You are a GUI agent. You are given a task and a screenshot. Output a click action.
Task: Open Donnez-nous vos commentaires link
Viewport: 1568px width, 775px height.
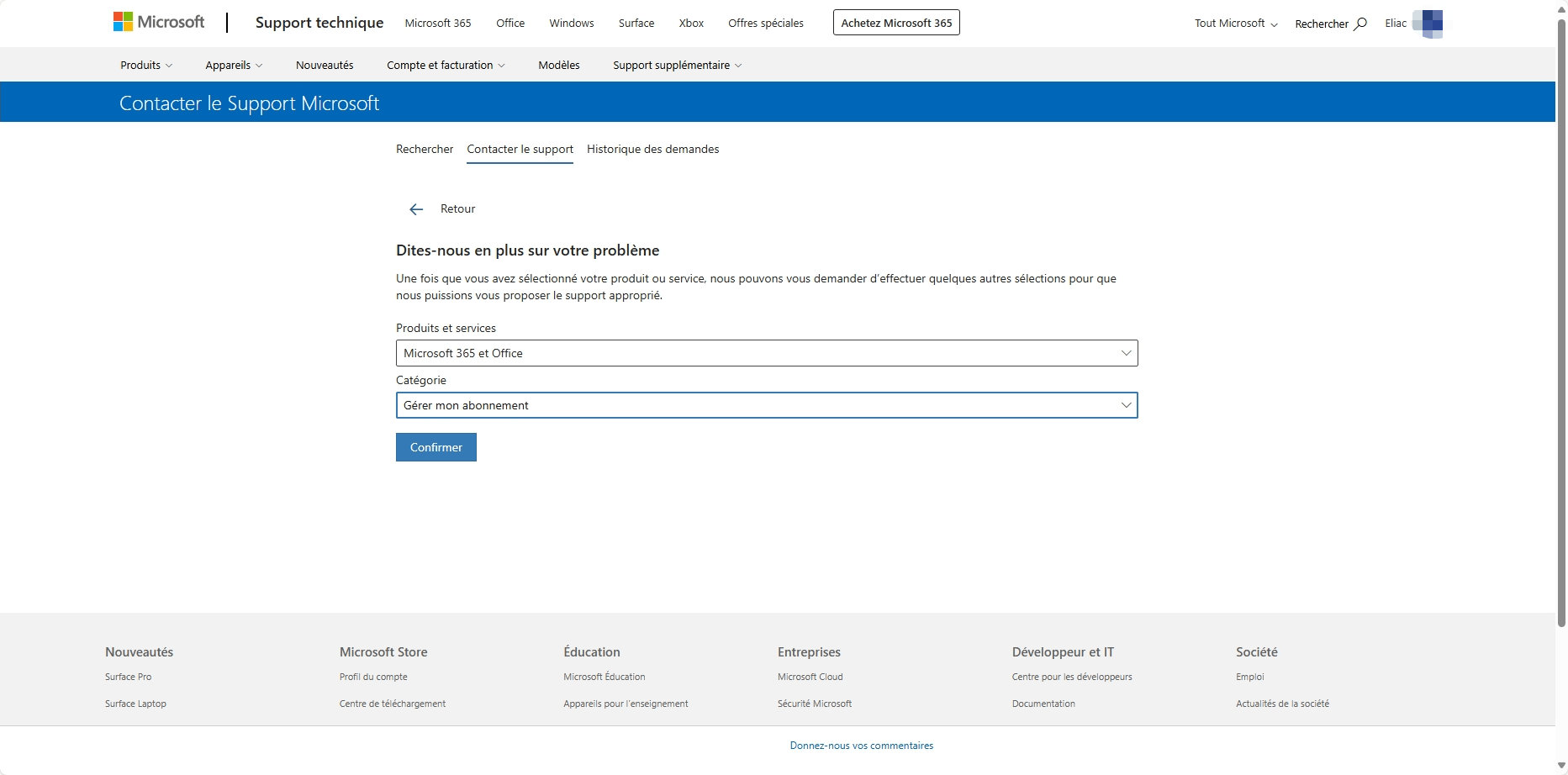click(x=862, y=746)
